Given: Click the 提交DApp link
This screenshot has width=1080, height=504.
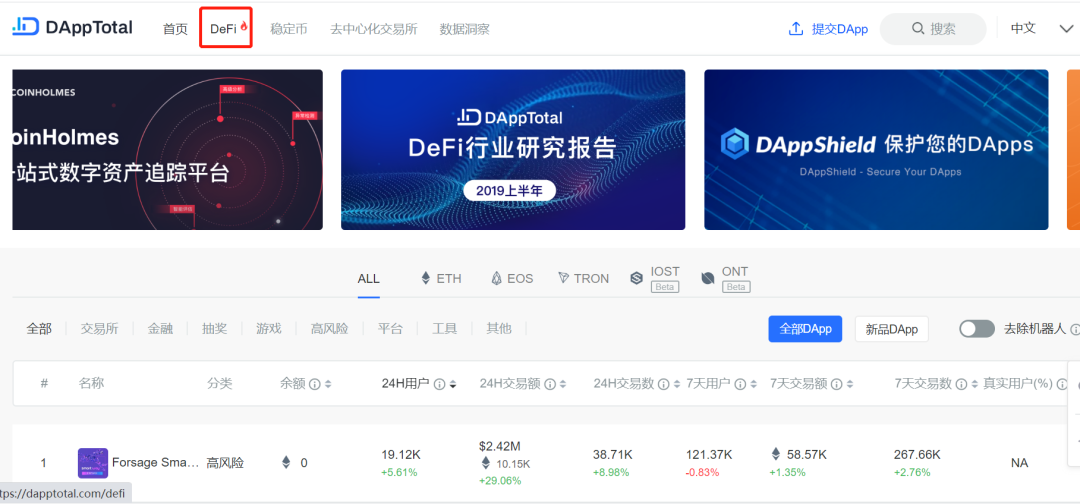Looking at the screenshot, I should (x=840, y=29).
